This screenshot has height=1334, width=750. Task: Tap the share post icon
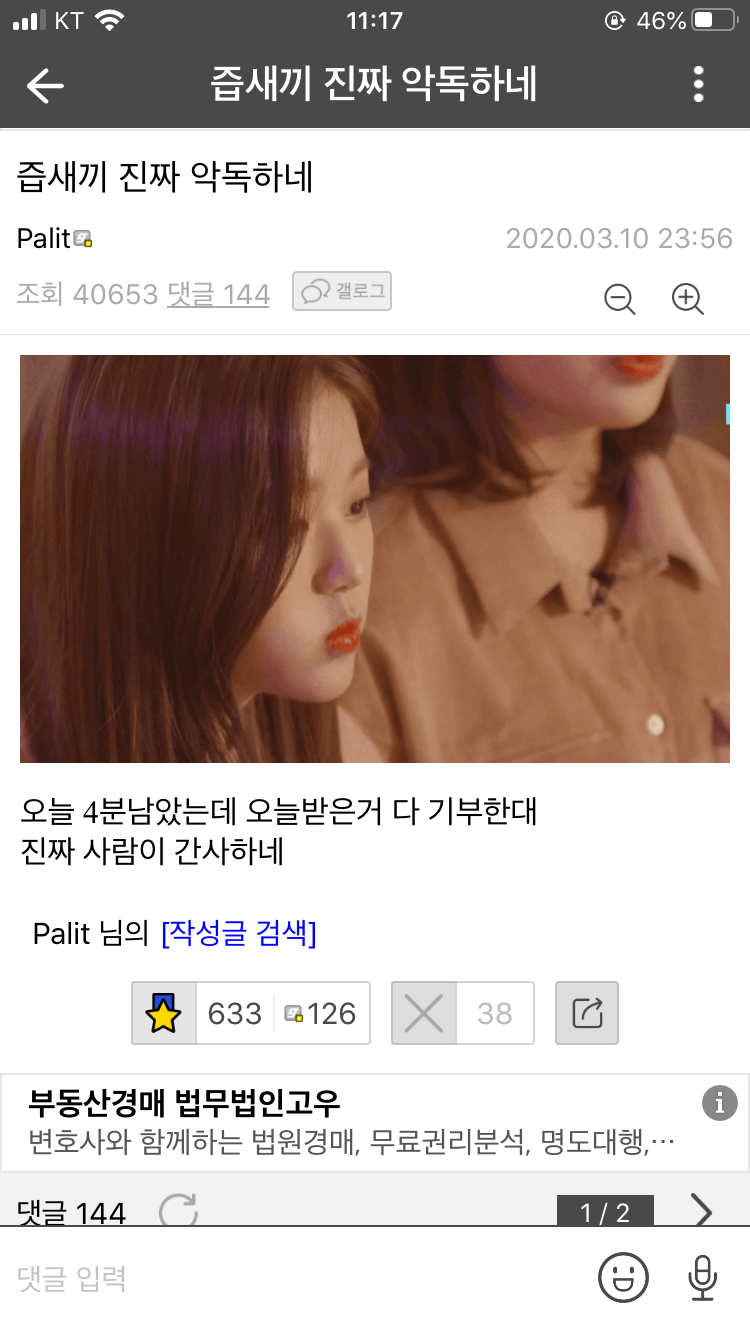coord(587,1013)
